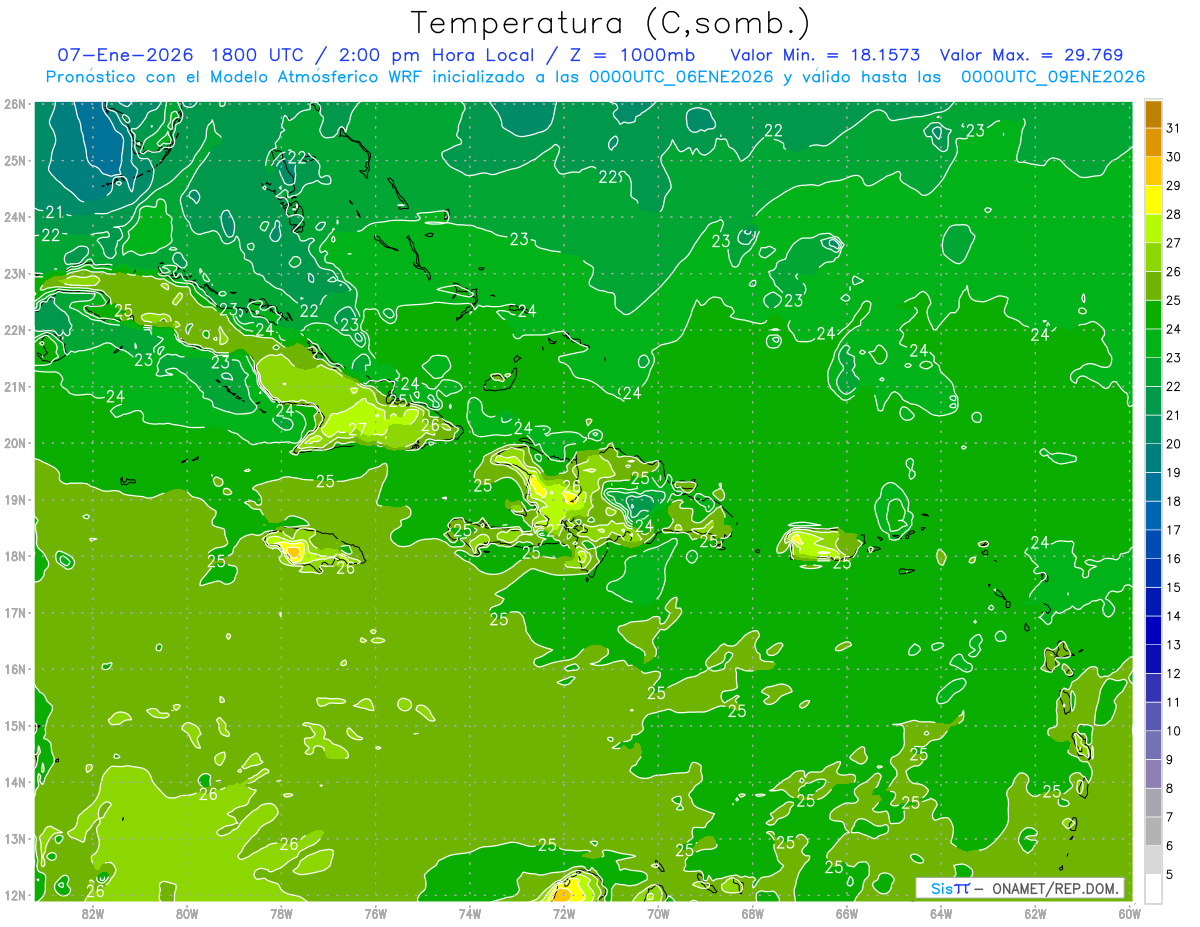Click the title "Temperatura (C,somb.)"
The width and height of the screenshot is (1200, 927).
[x=610, y=23]
